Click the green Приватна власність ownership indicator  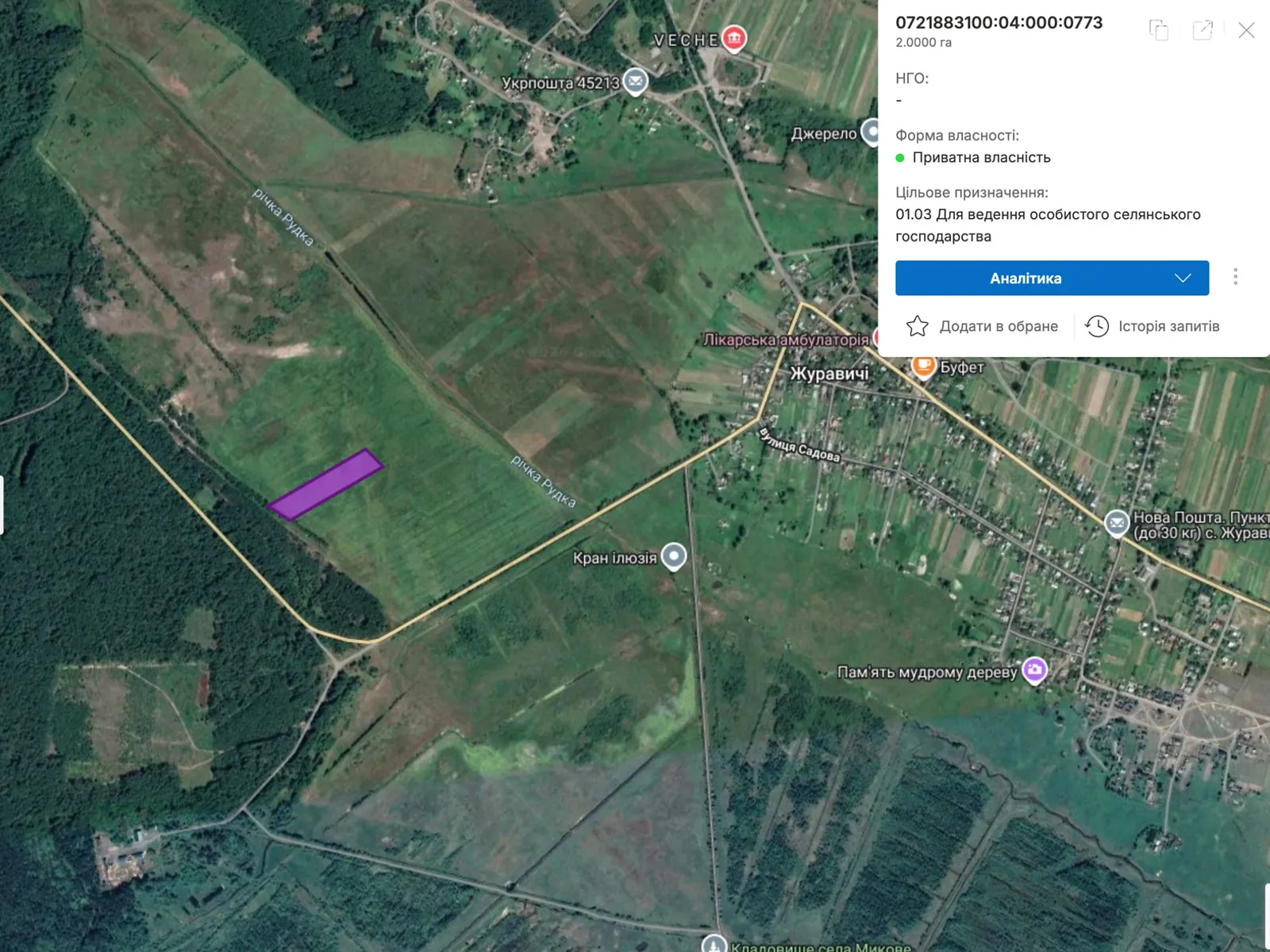pos(902,158)
